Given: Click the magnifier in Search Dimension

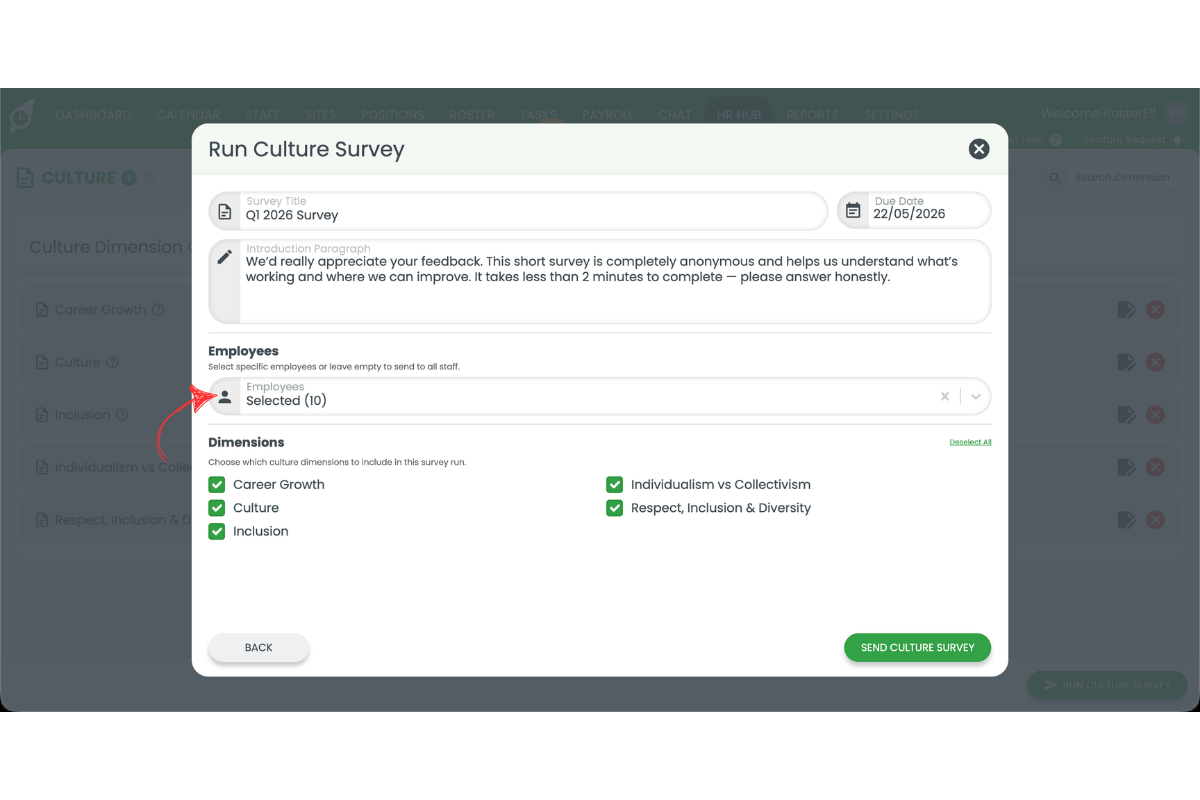Looking at the screenshot, I should (x=1054, y=176).
